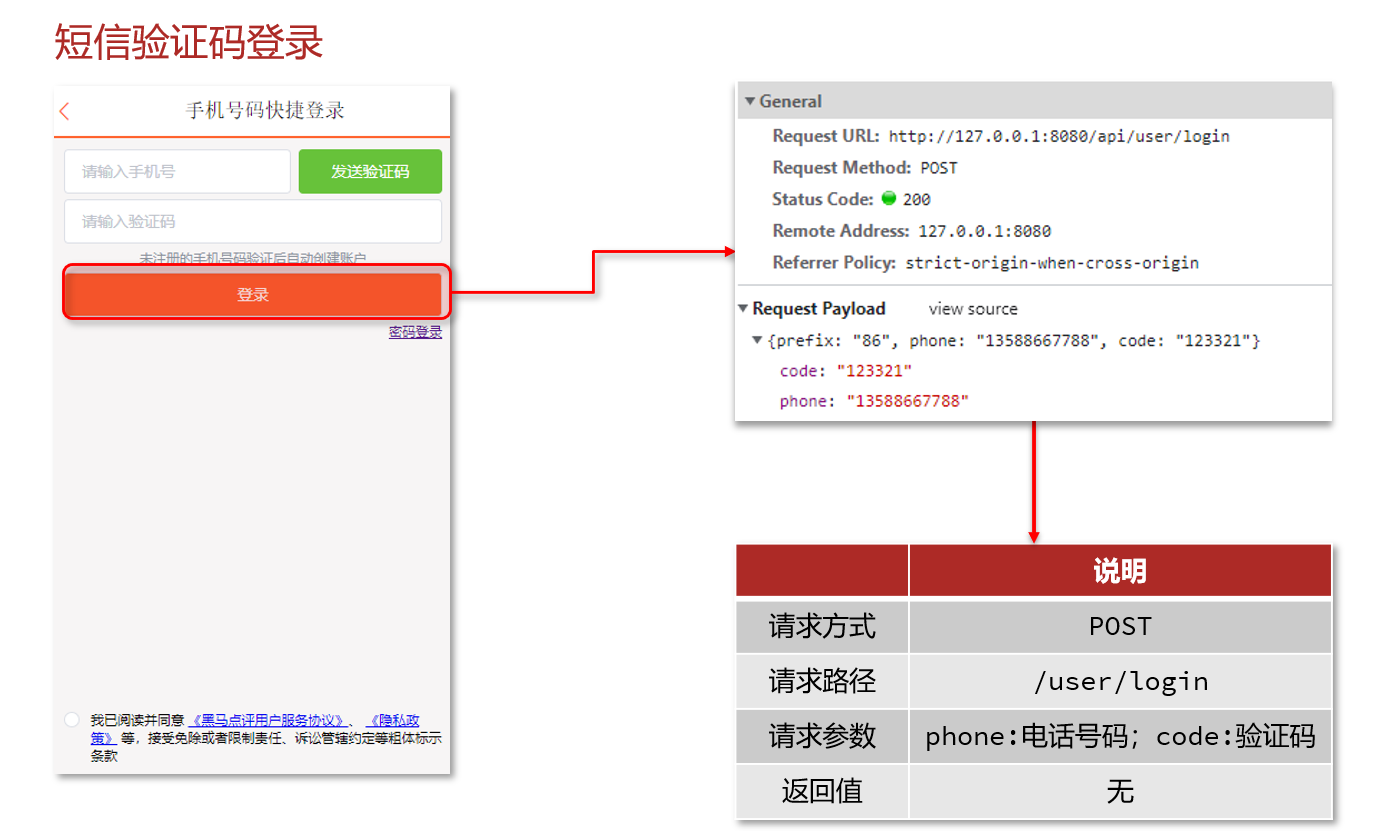
Task: Click the green status dot next to 200
Action: pos(888,199)
